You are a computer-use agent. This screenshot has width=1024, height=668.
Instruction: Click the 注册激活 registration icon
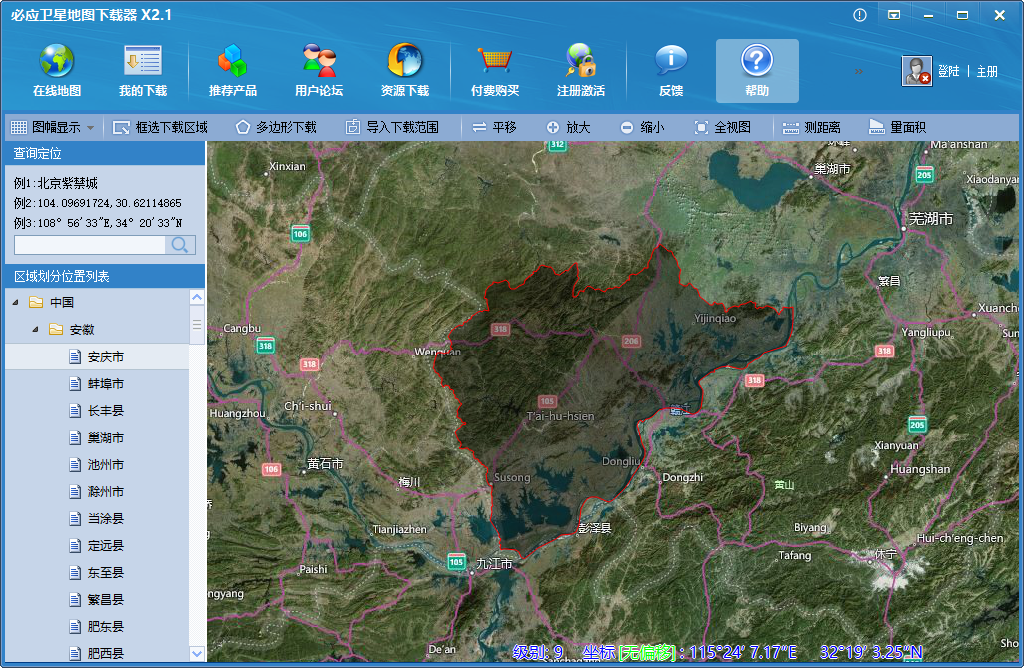tap(581, 62)
